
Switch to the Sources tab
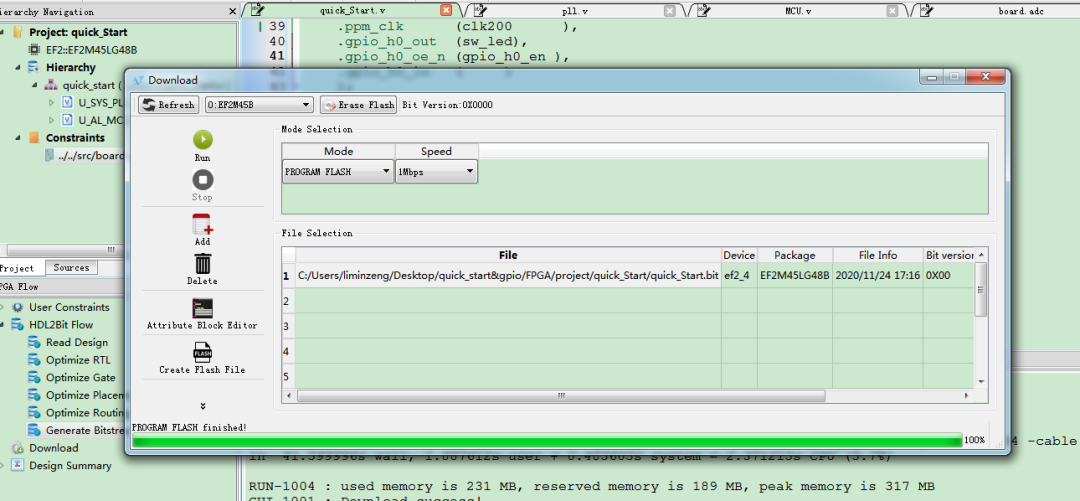71,268
